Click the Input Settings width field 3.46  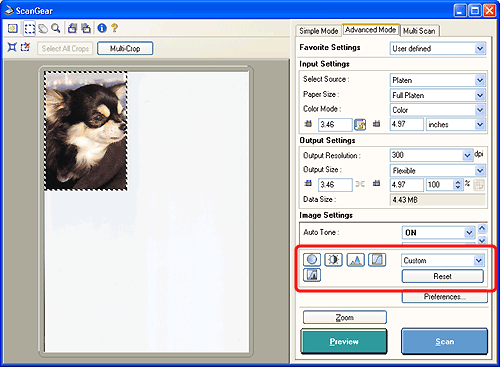335,124
